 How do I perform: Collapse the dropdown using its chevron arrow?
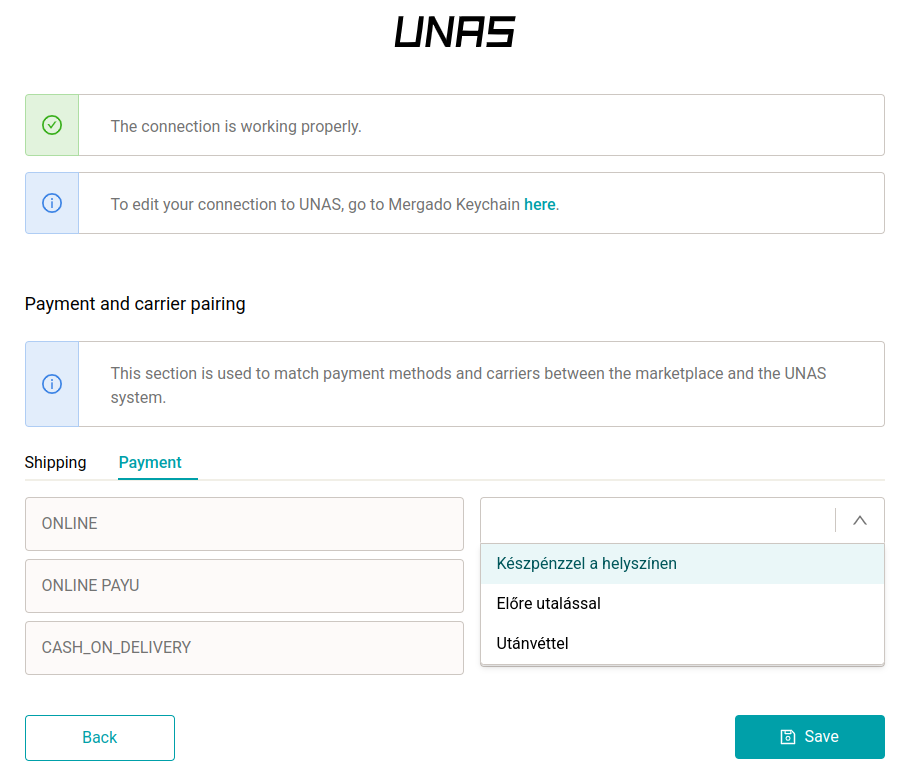[x=860, y=520]
